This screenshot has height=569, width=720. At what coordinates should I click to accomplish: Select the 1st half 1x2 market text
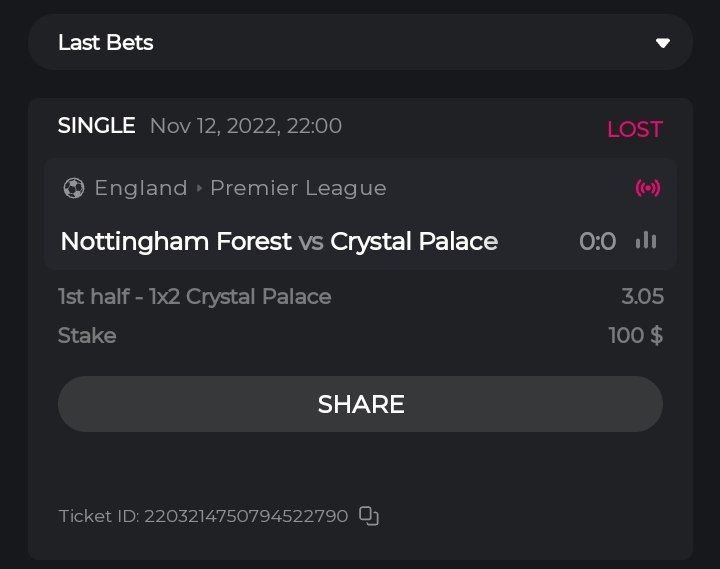click(195, 296)
